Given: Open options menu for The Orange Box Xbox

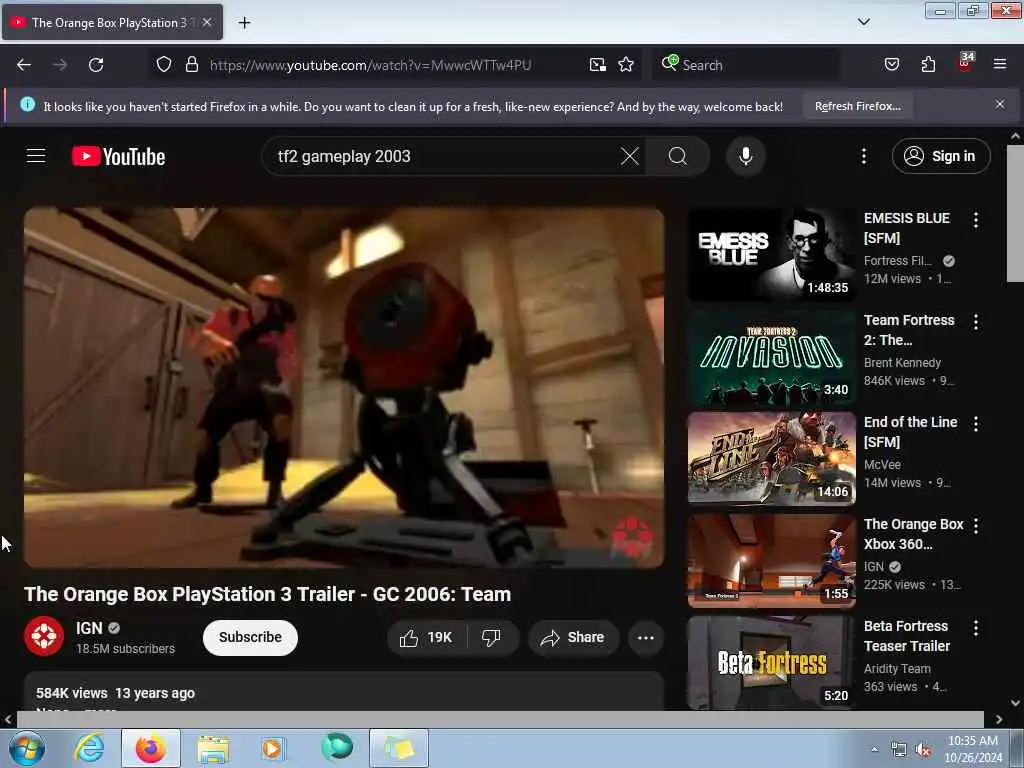Looking at the screenshot, I should 976,526.
